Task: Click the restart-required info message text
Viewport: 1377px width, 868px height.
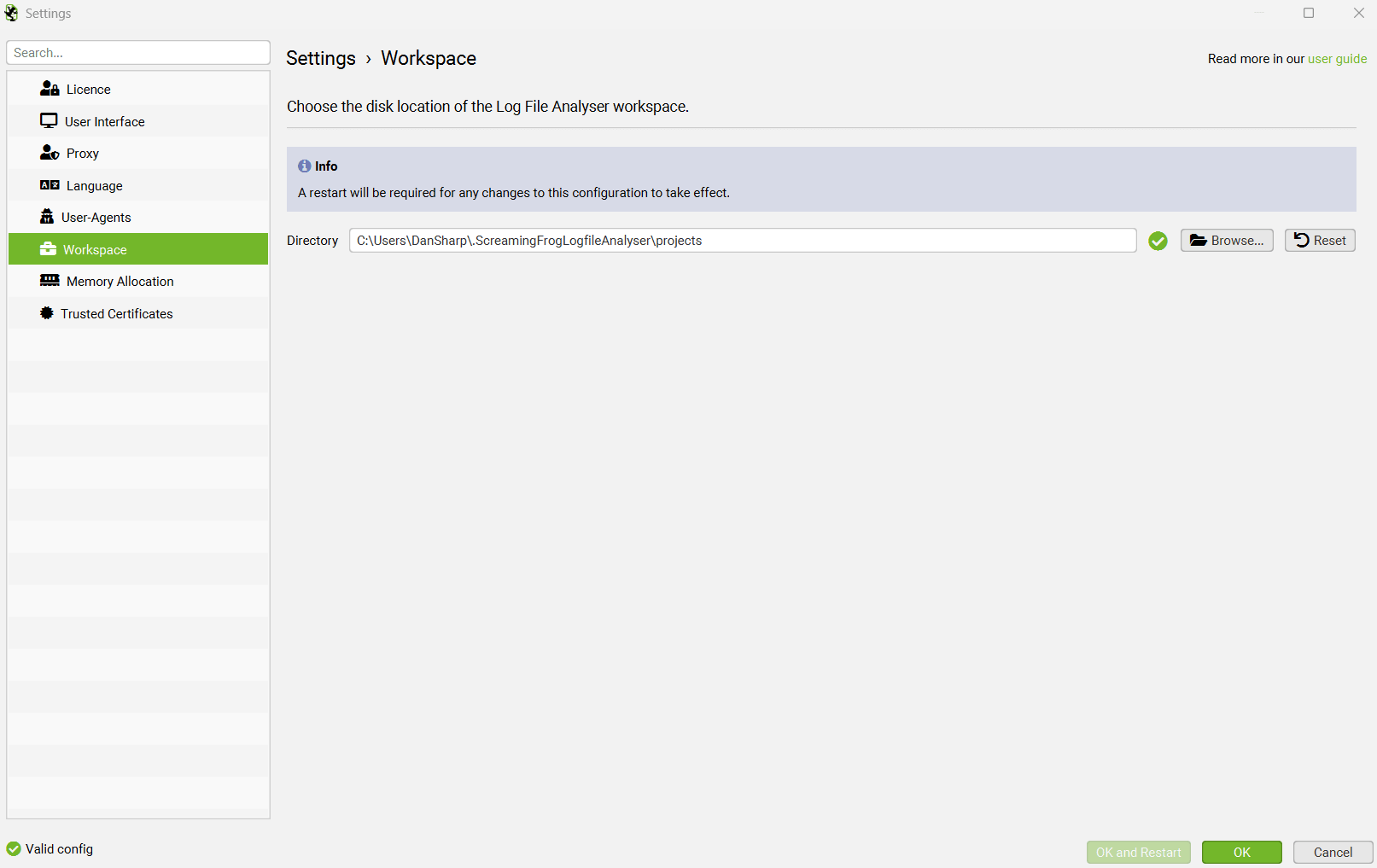Action: [514, 193]
